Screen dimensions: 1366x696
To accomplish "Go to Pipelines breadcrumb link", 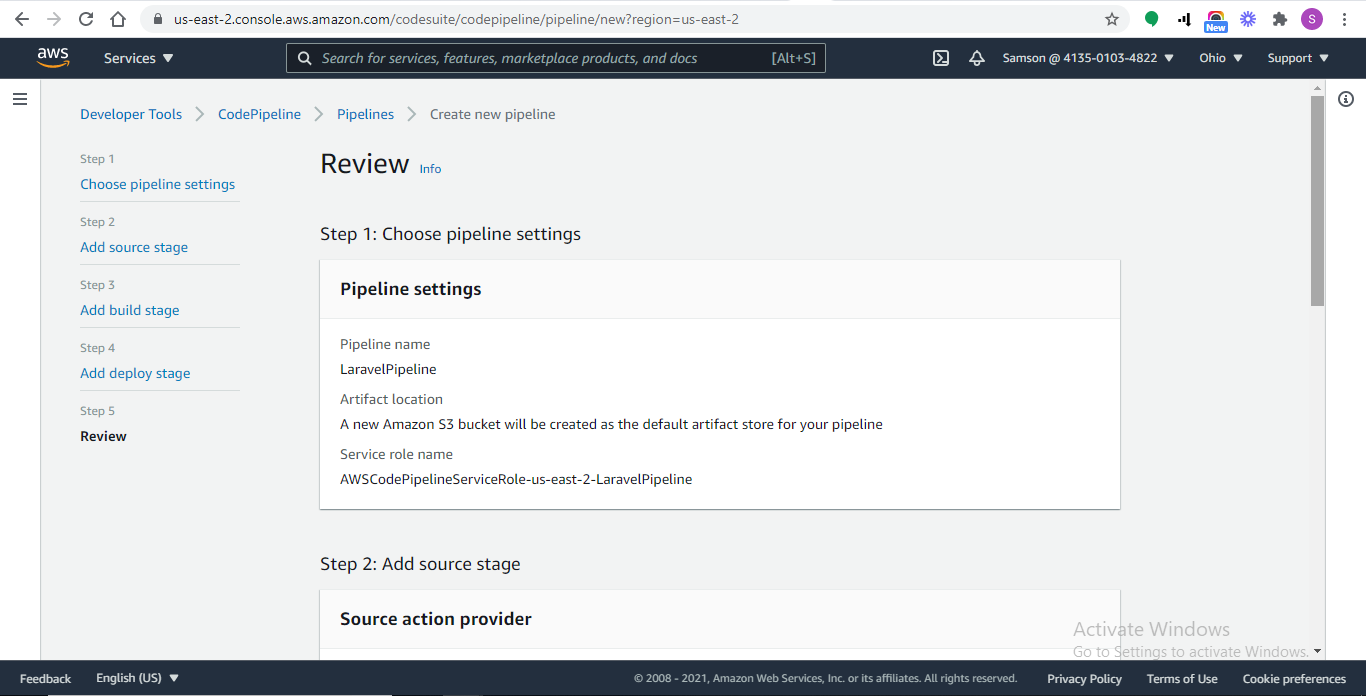I will coord(365,114).
